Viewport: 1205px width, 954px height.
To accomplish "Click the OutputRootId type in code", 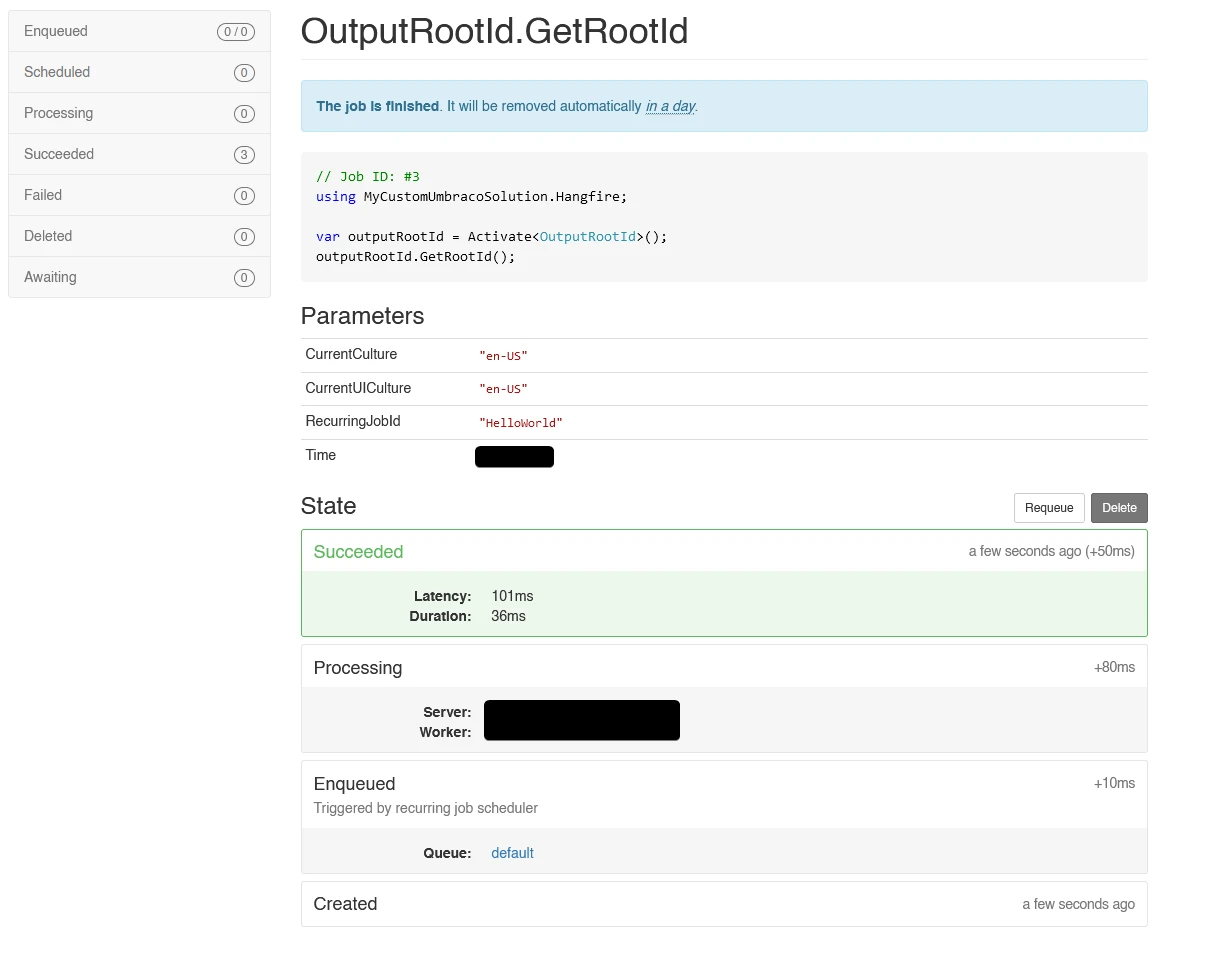I will [587, 237].
